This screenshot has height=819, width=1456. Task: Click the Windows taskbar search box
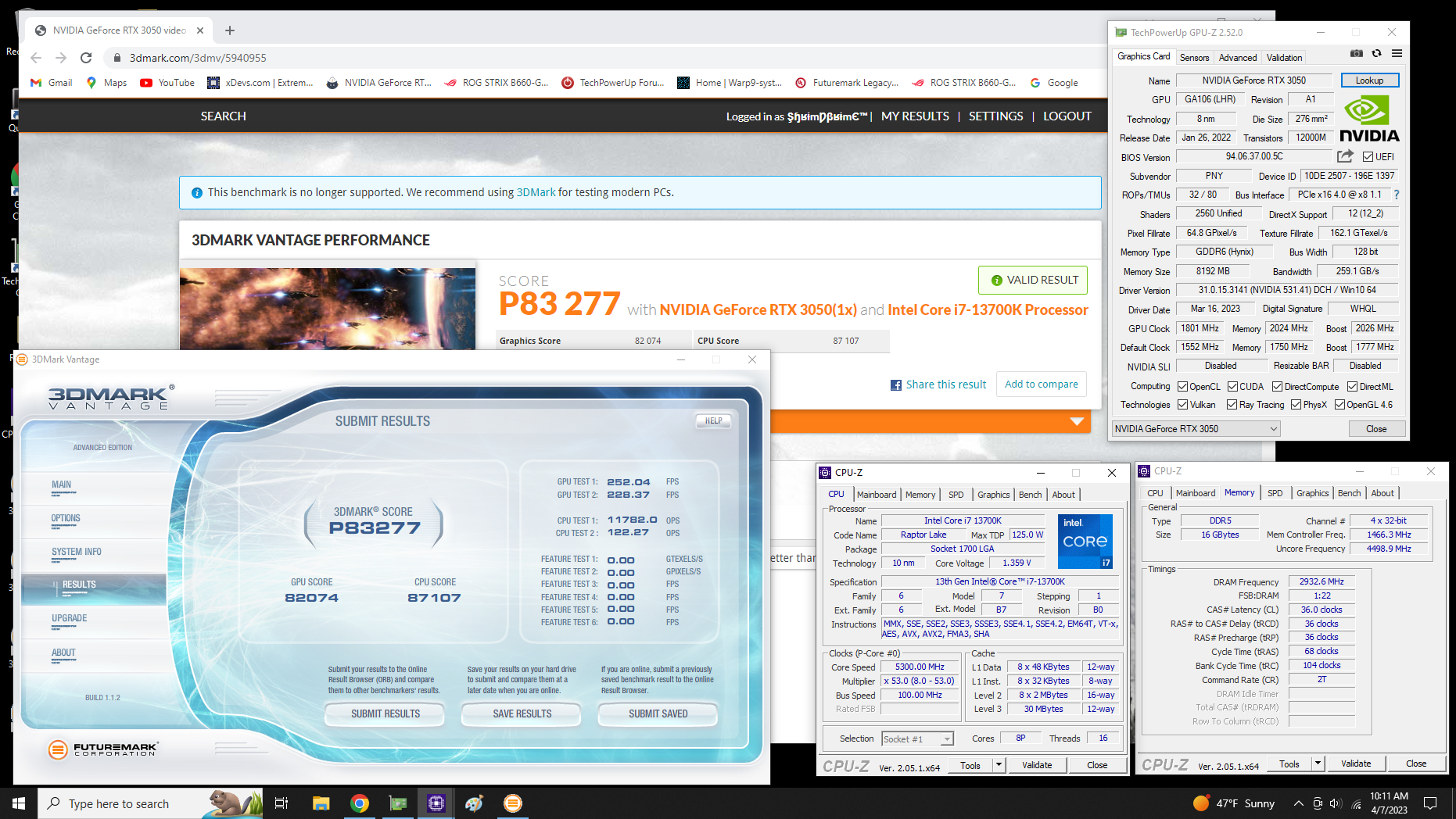[150, 803]
